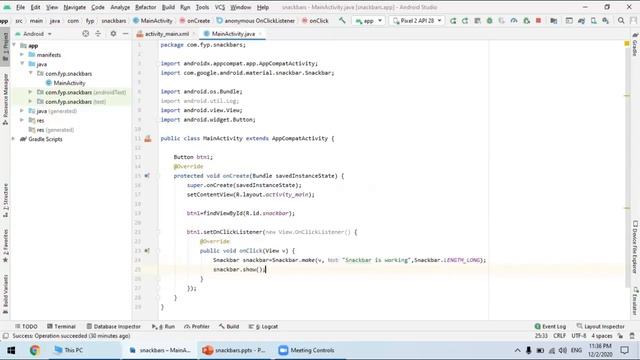Click override gutter icon next to onCreate
Viewport: 640px width, 360px height.
tap(147, 176)
